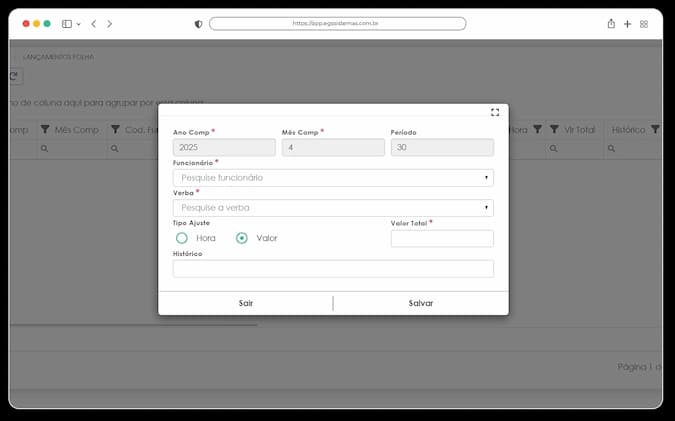Go forward with the browser forward arrow
The height and width of the screenshot is (421, 675).
[109, 24]
